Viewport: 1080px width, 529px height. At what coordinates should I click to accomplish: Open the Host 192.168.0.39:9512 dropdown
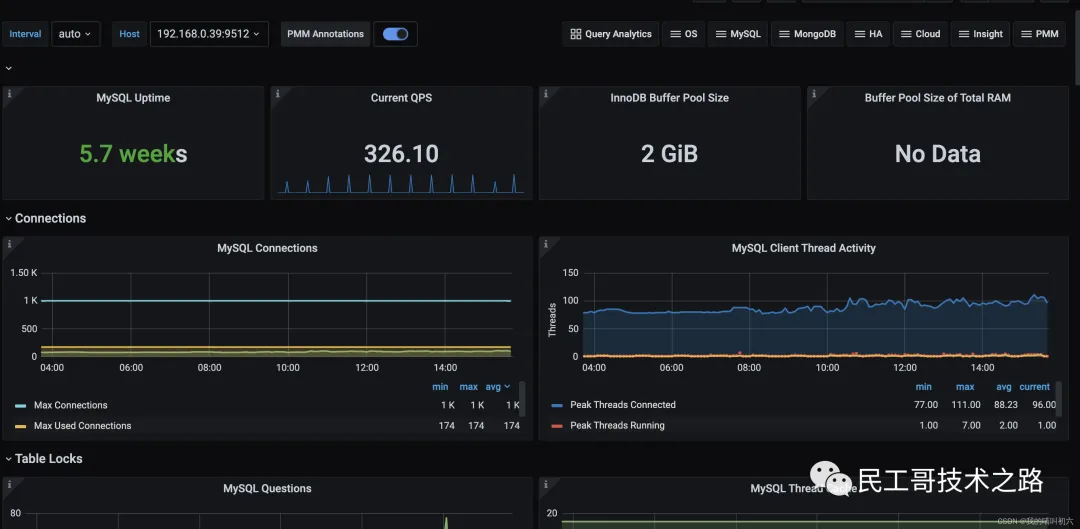209,34
